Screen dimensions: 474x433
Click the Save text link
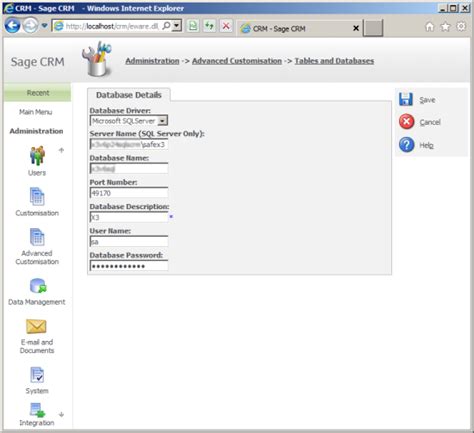point(427,100)
